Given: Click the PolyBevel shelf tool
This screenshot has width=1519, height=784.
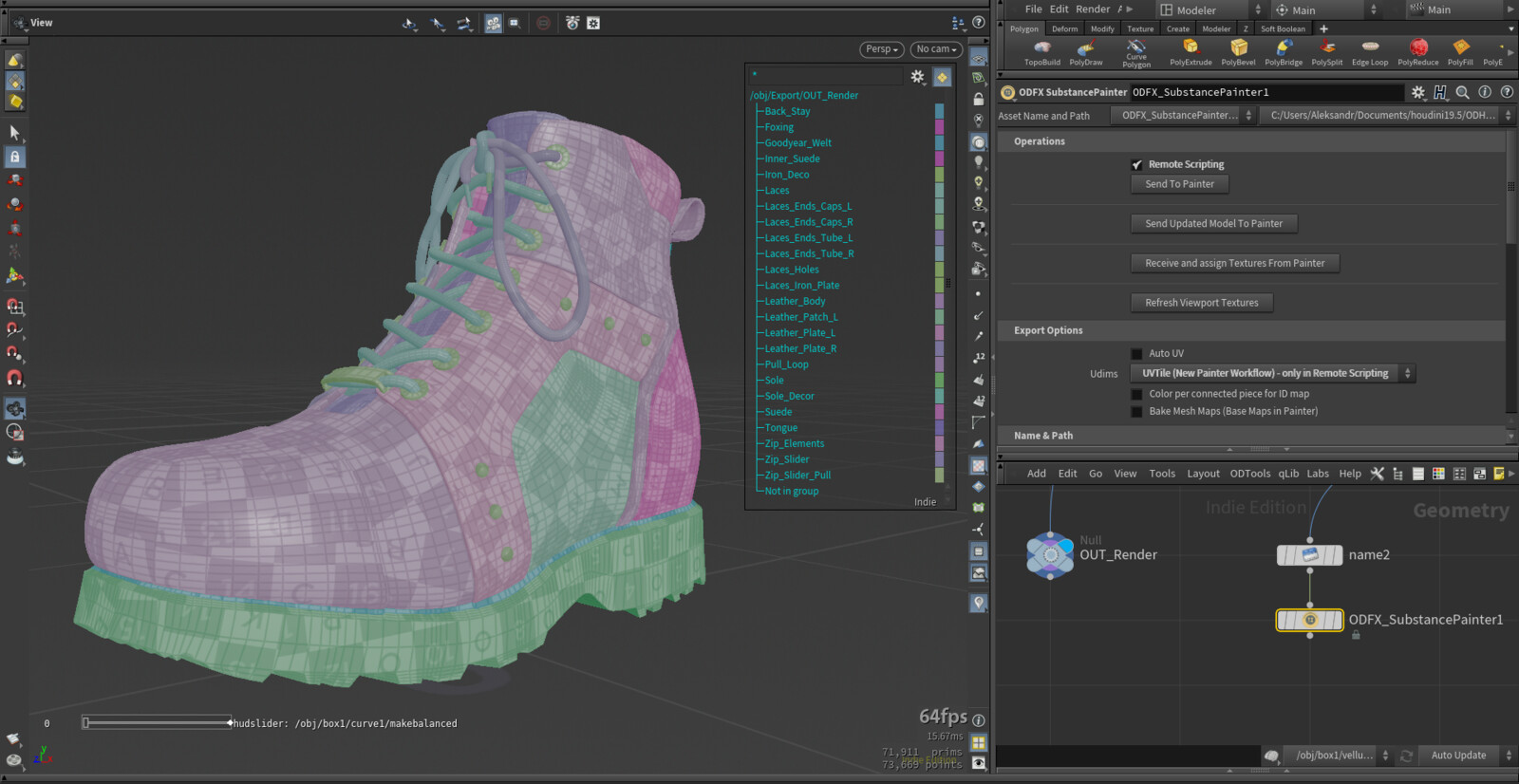Looking at the screenshot, I should (1238, 52).
